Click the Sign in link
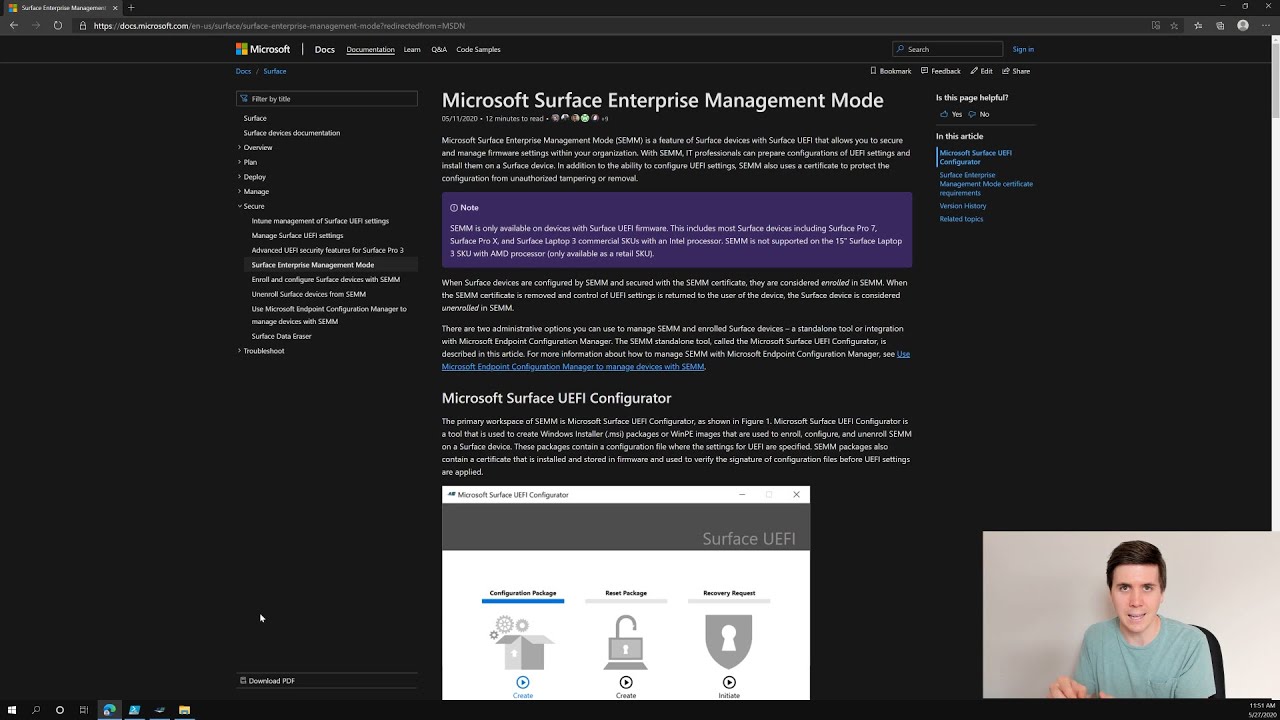The width and height of the screenshot is (1280, 720). (x=1023, y=49)
